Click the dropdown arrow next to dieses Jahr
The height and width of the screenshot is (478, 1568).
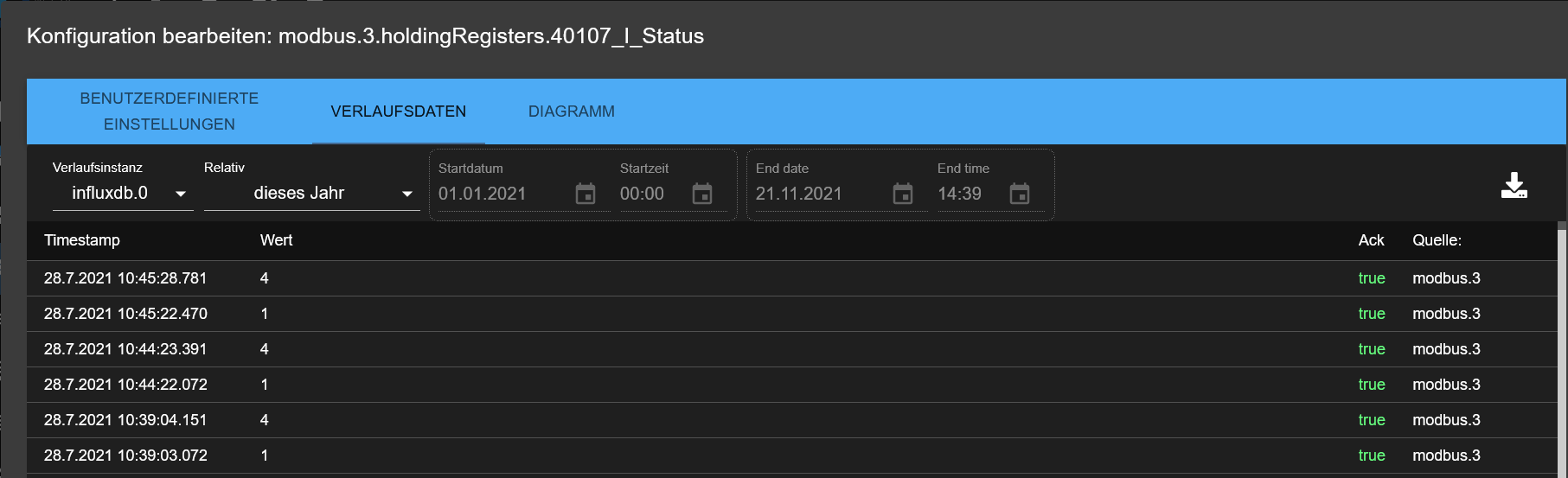407,194
